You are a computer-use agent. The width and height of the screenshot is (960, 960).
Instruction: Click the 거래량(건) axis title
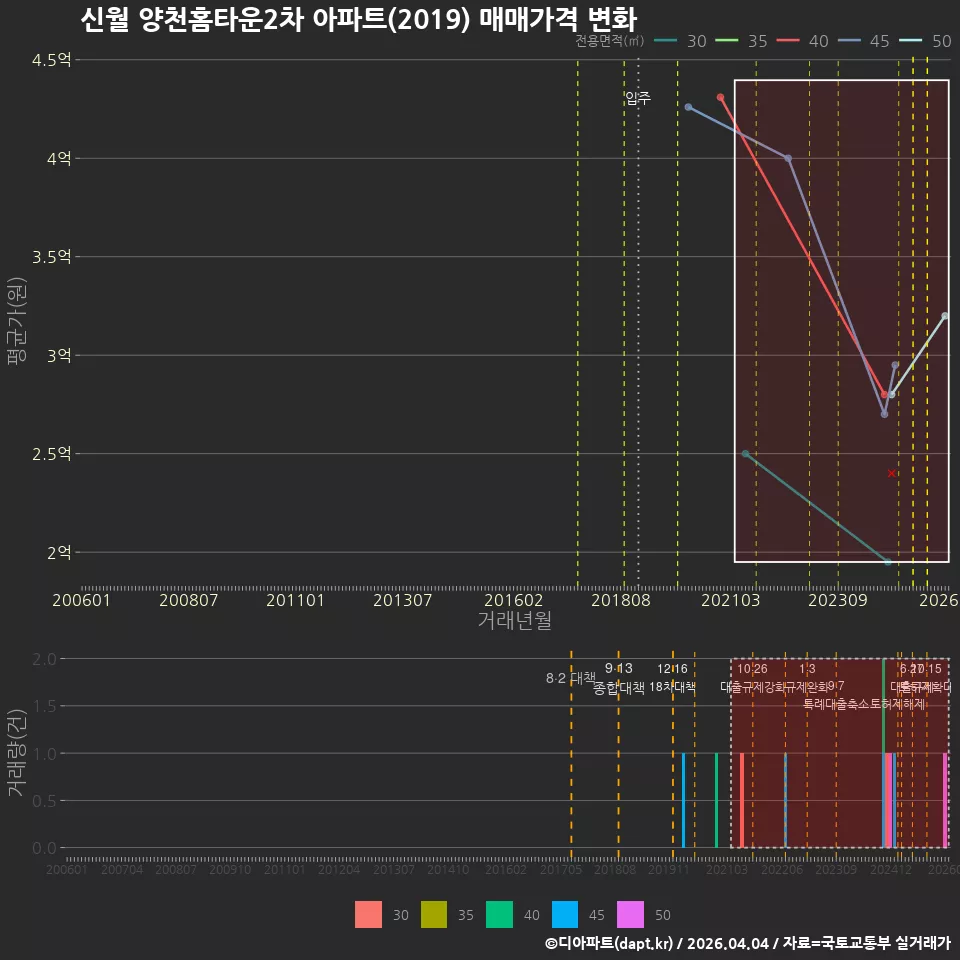17,753
